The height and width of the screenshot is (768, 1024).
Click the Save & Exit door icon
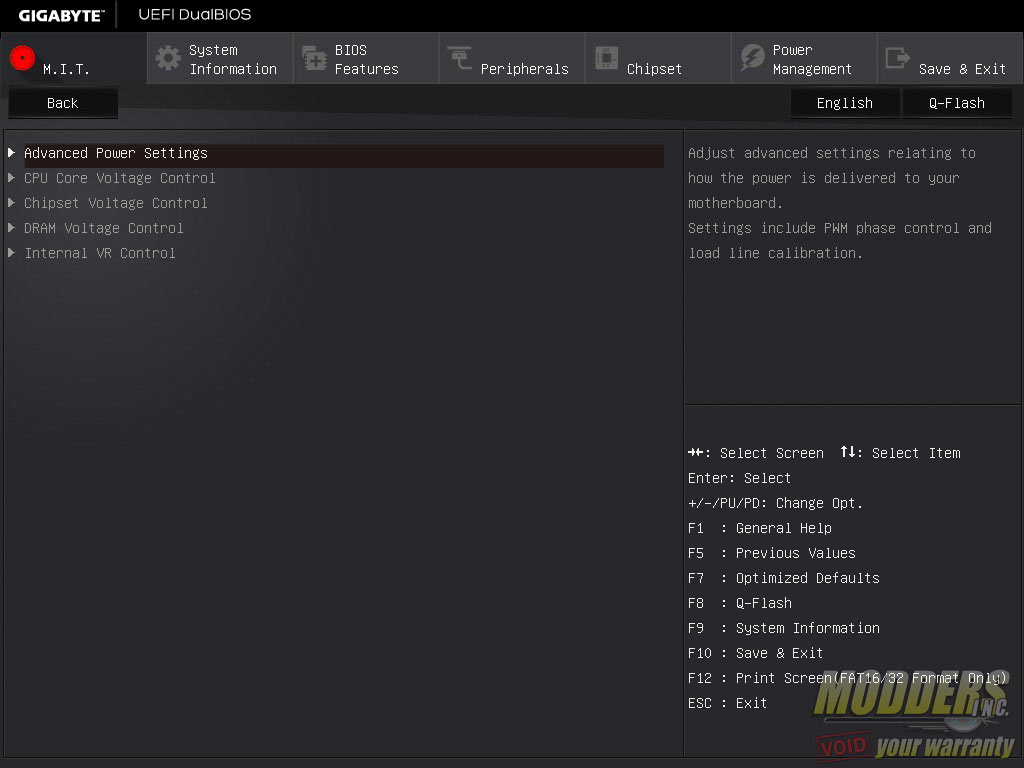897,58
